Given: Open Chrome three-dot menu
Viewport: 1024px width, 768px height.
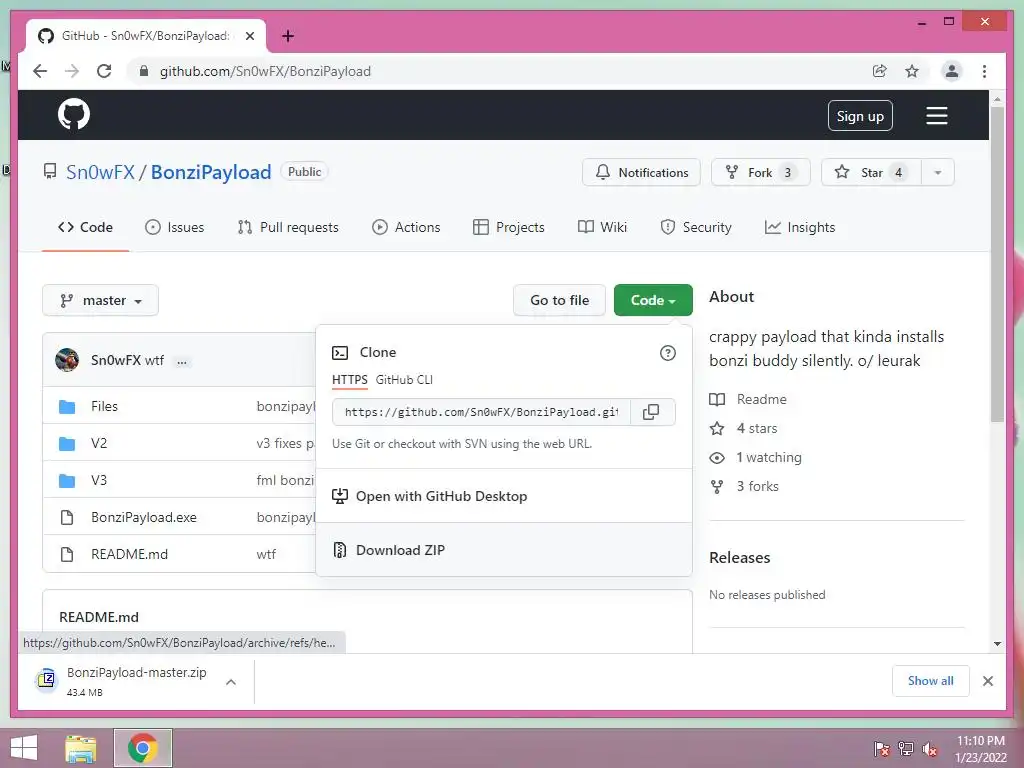Looking at the screenshot, I should click(x=984, y=71).
